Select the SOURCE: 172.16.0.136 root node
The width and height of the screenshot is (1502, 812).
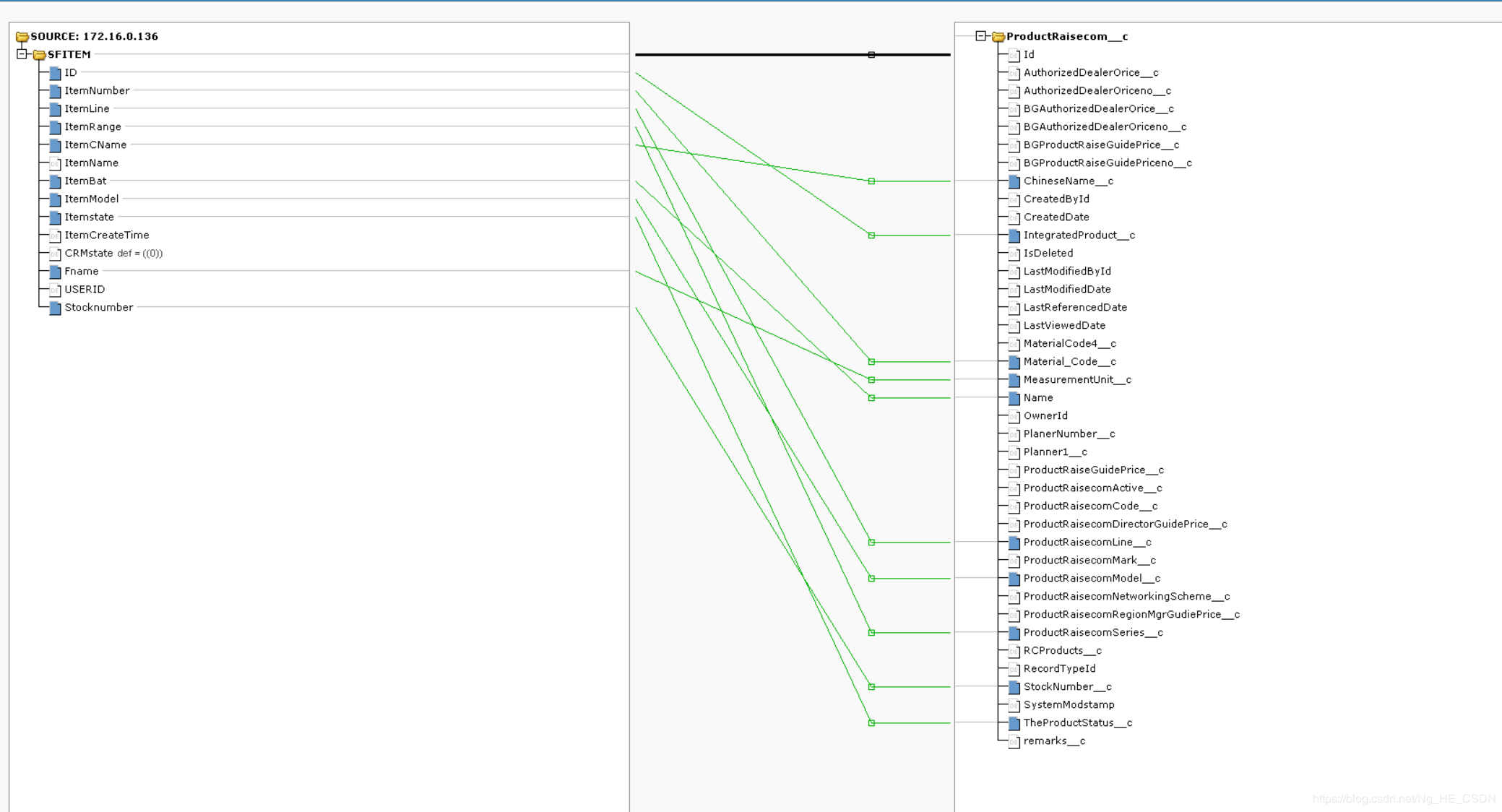pos(94,36)
